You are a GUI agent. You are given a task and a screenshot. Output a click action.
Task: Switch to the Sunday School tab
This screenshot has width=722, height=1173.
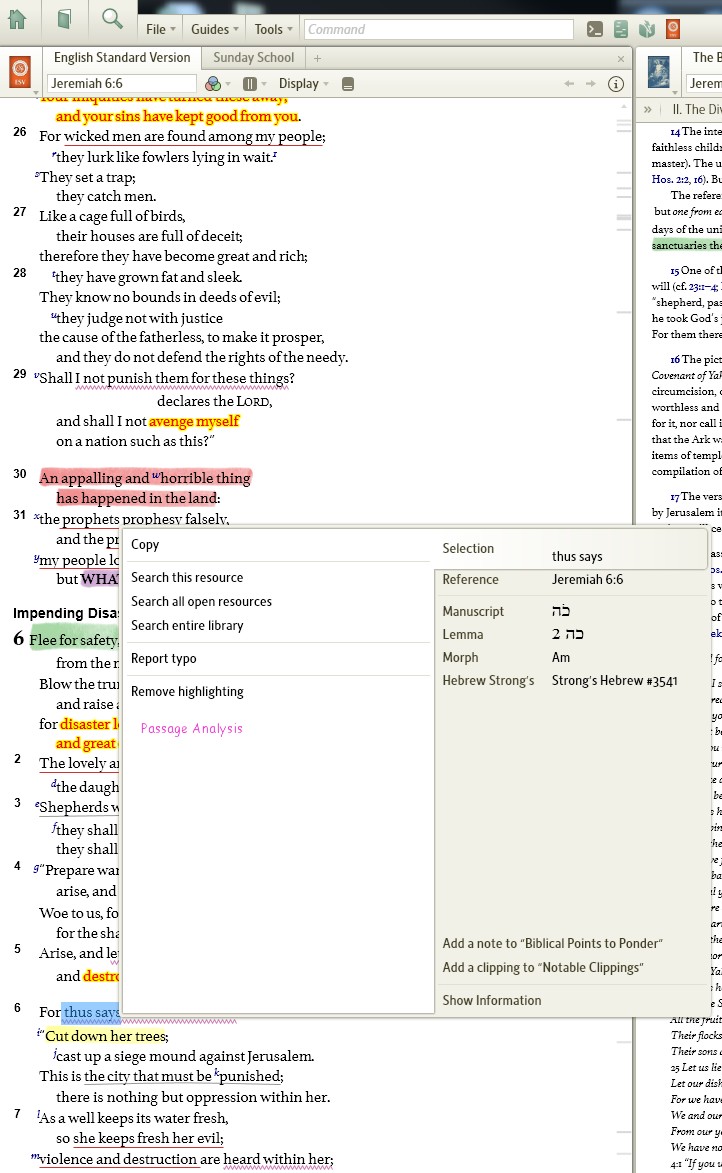pos(254,58)
